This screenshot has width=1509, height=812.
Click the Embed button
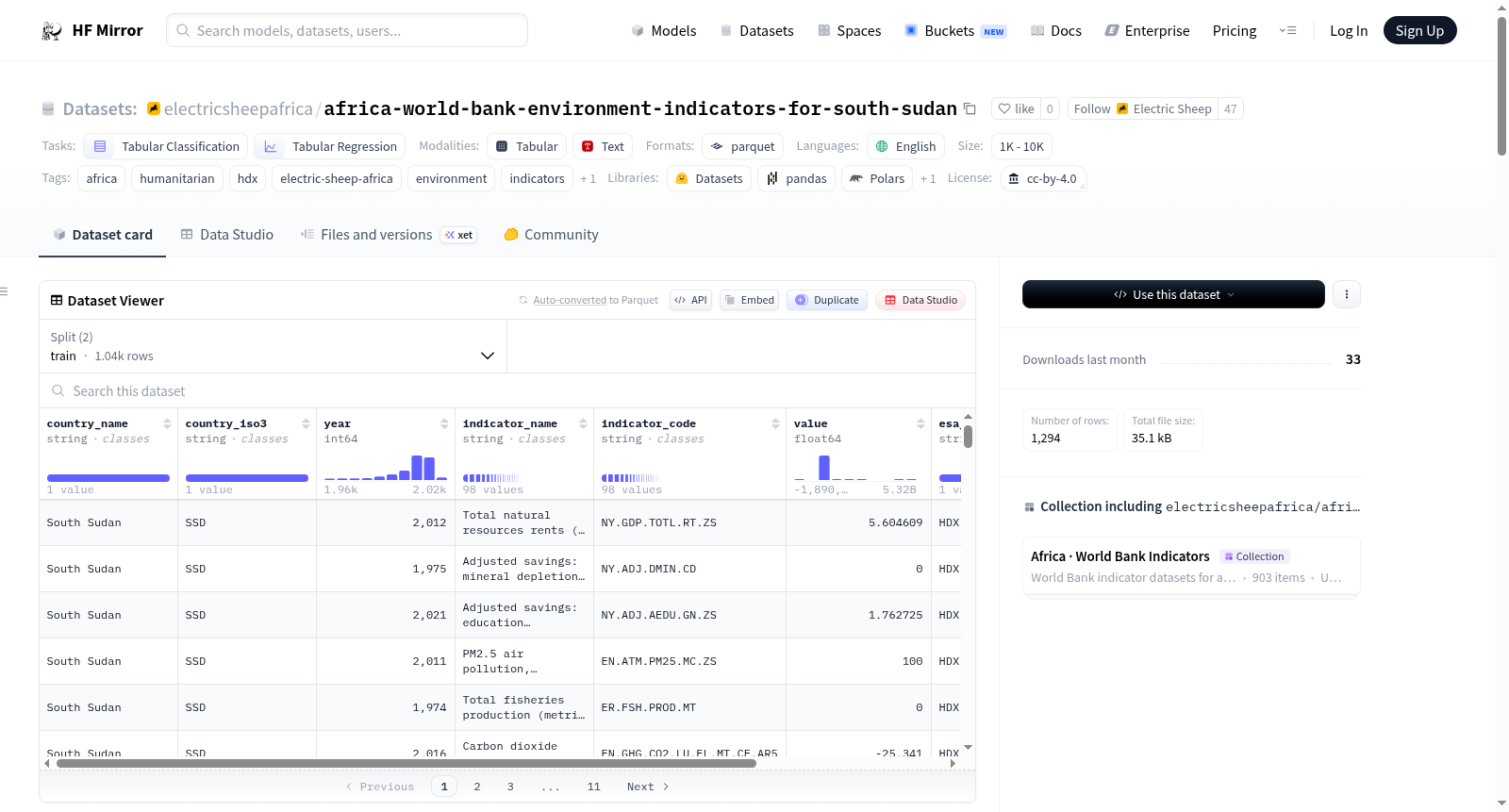(749, 300)
